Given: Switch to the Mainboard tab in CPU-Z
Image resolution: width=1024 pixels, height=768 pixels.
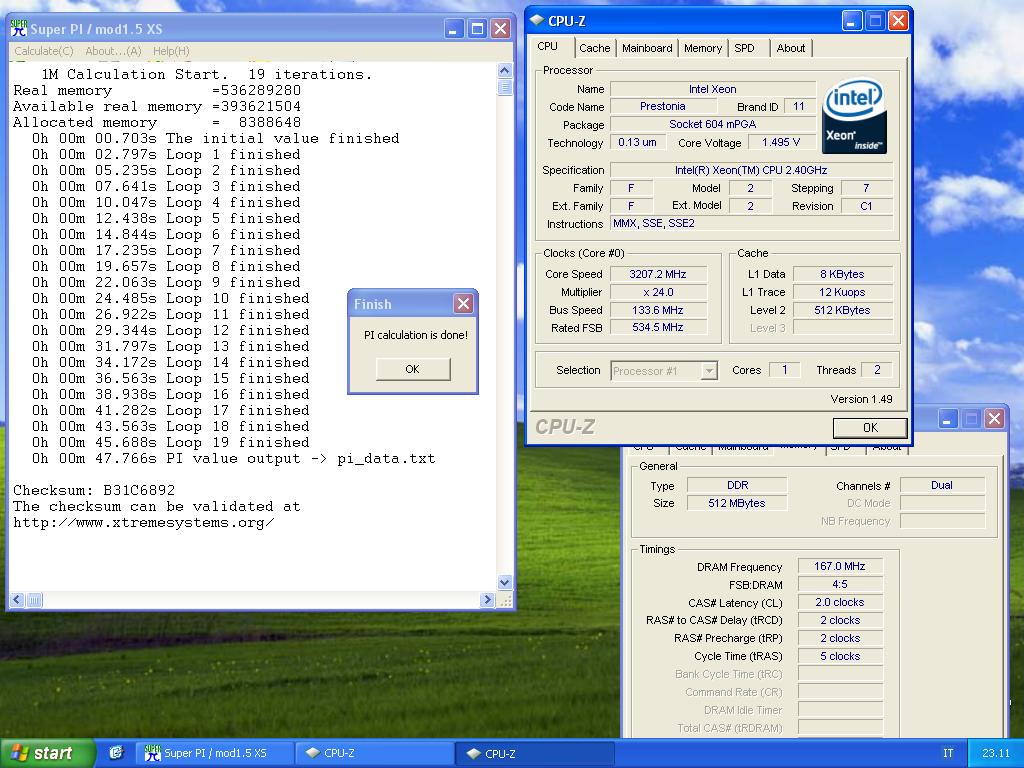Looking at the screenshot, I should click(647, 48).
